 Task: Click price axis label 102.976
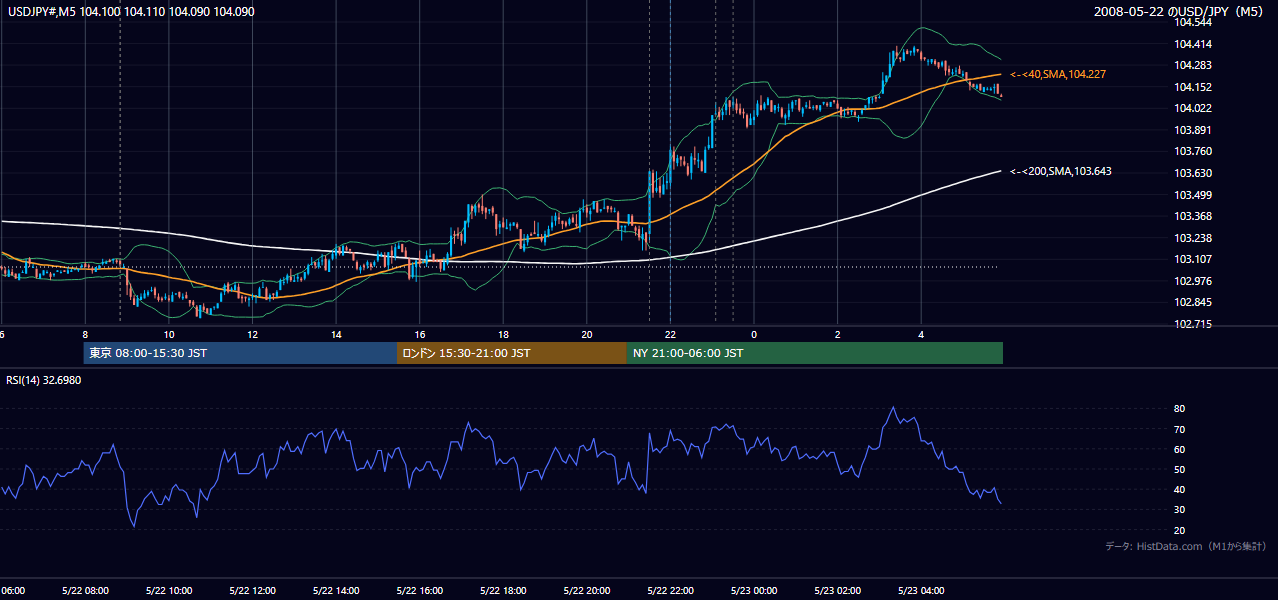pos(1194,281)
